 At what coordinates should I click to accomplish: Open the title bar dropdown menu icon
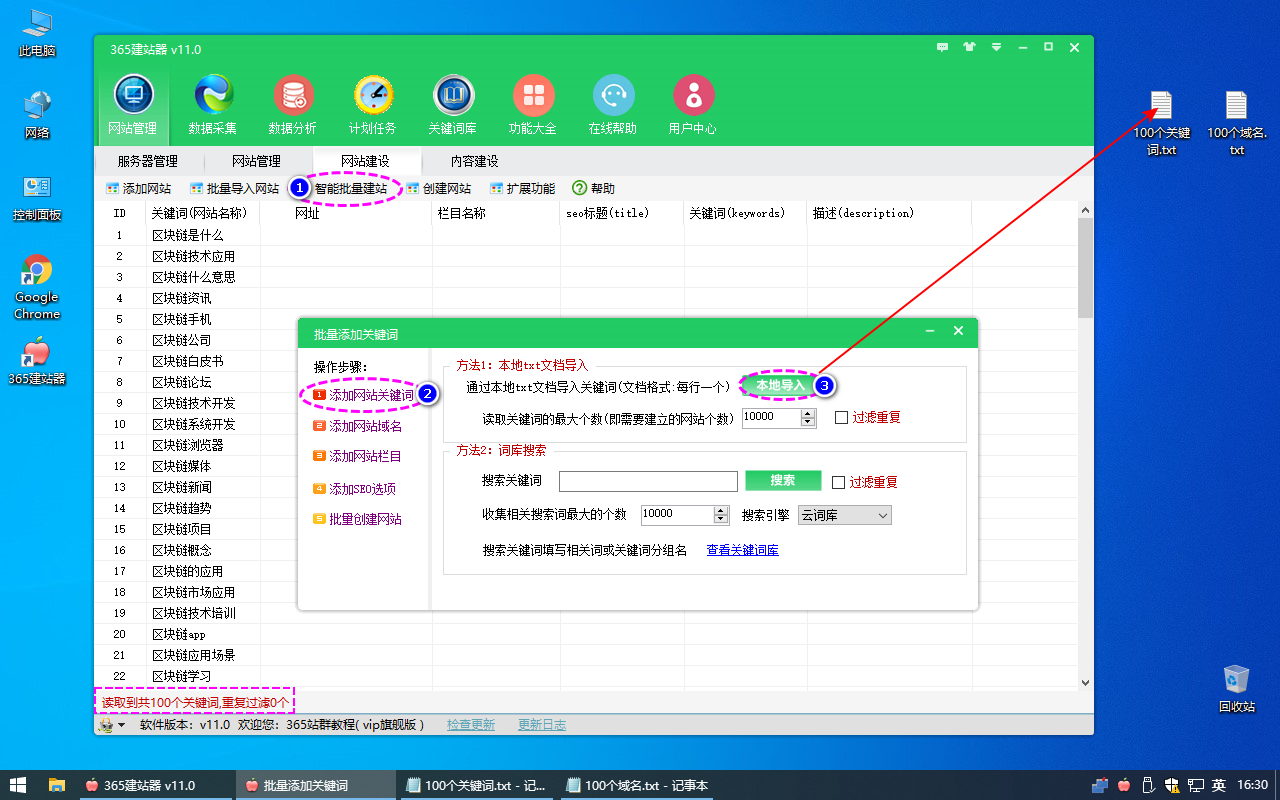(996, 47)
